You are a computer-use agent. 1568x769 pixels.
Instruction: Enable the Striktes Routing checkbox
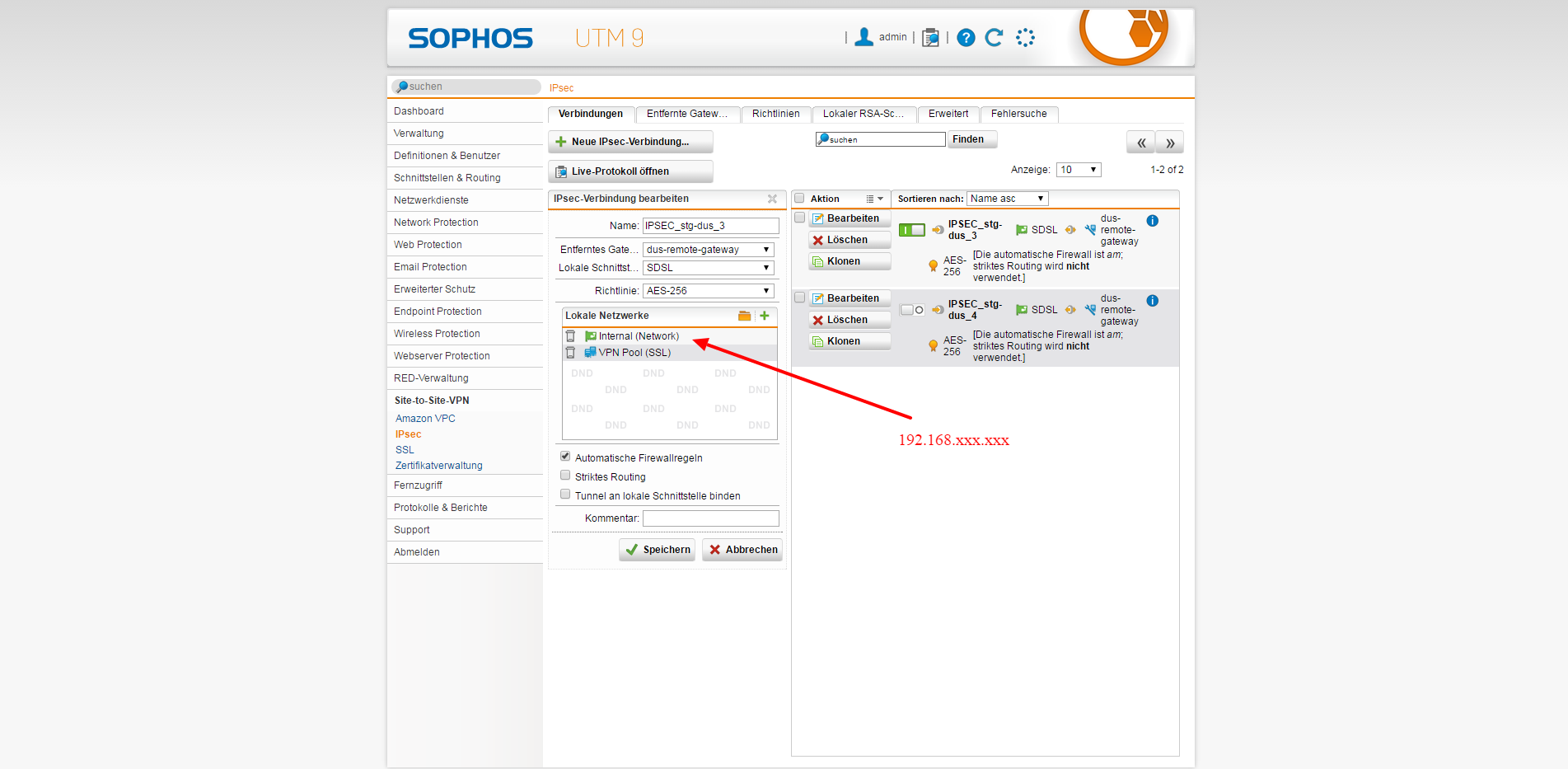coord(565,476)
